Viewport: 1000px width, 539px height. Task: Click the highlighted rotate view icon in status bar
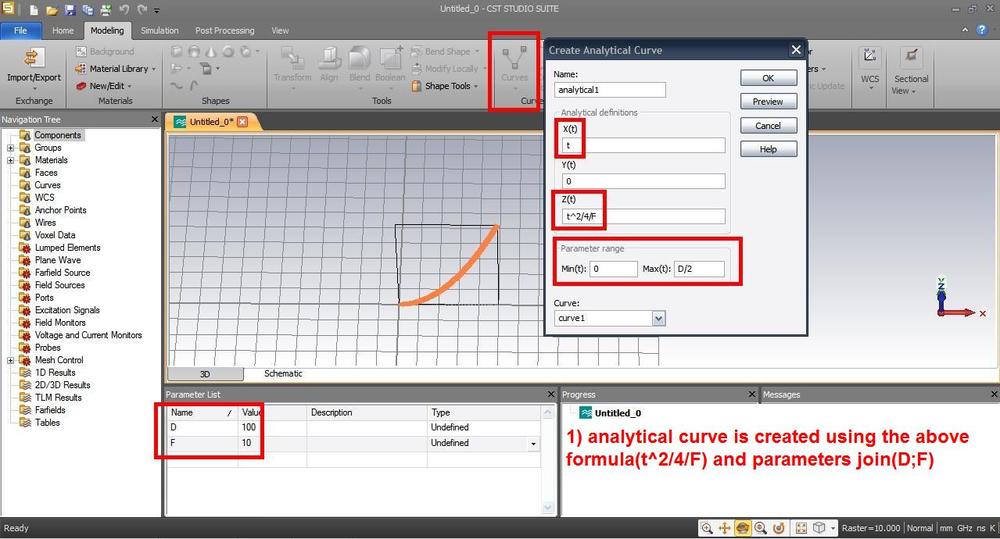(x=742, y=528)
